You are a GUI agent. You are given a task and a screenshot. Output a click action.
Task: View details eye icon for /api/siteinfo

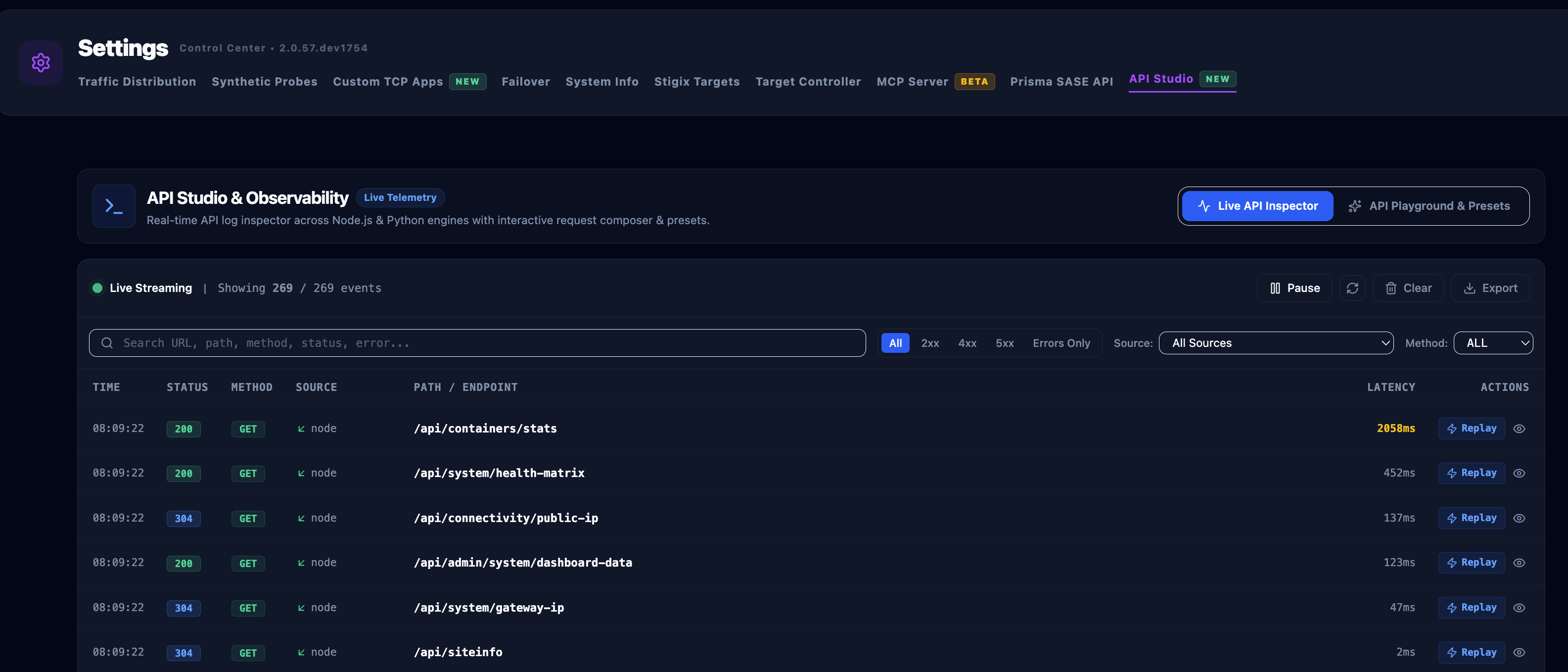point(1520,652)
